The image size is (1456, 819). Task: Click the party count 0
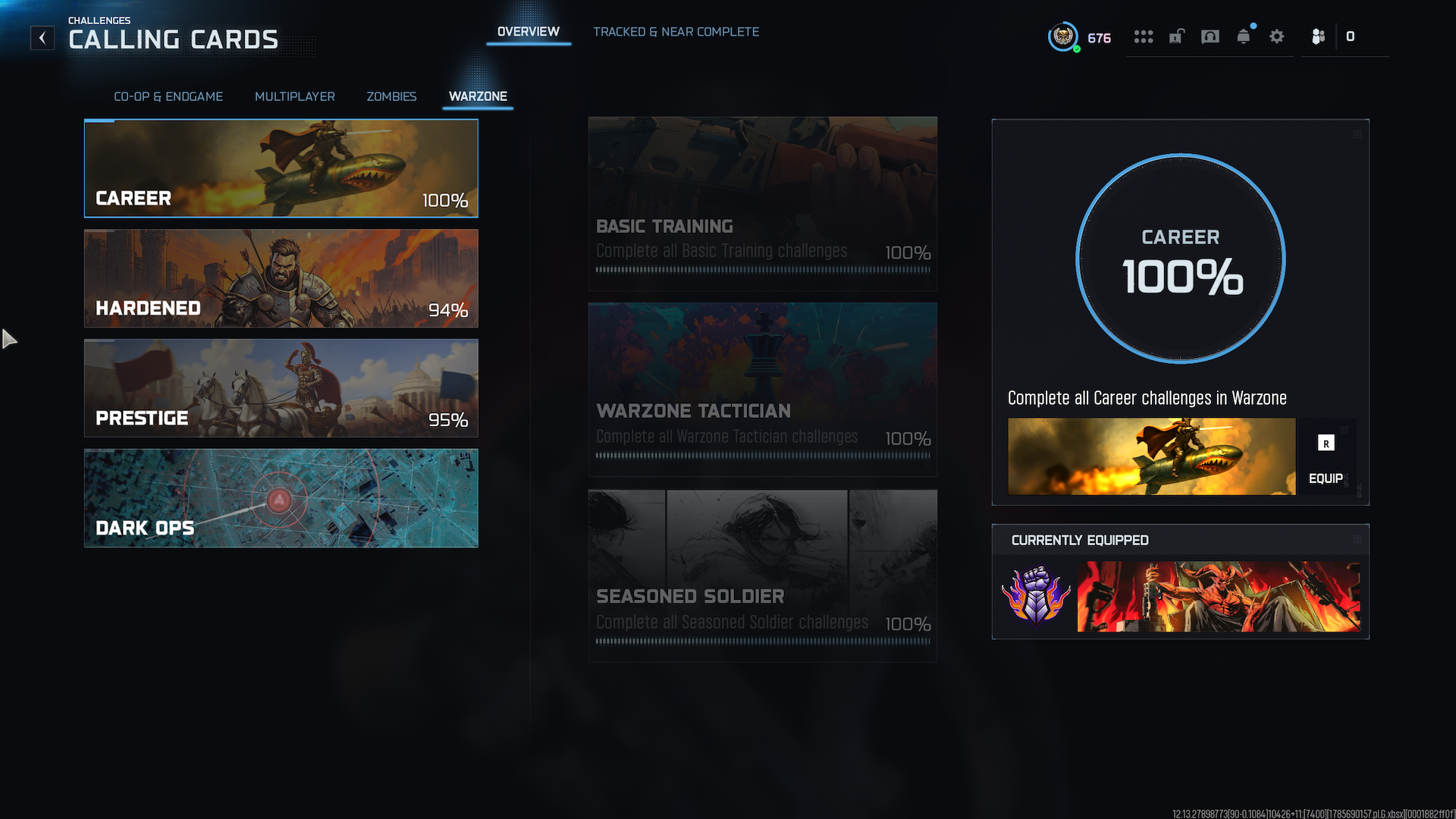click(1351, 36)
